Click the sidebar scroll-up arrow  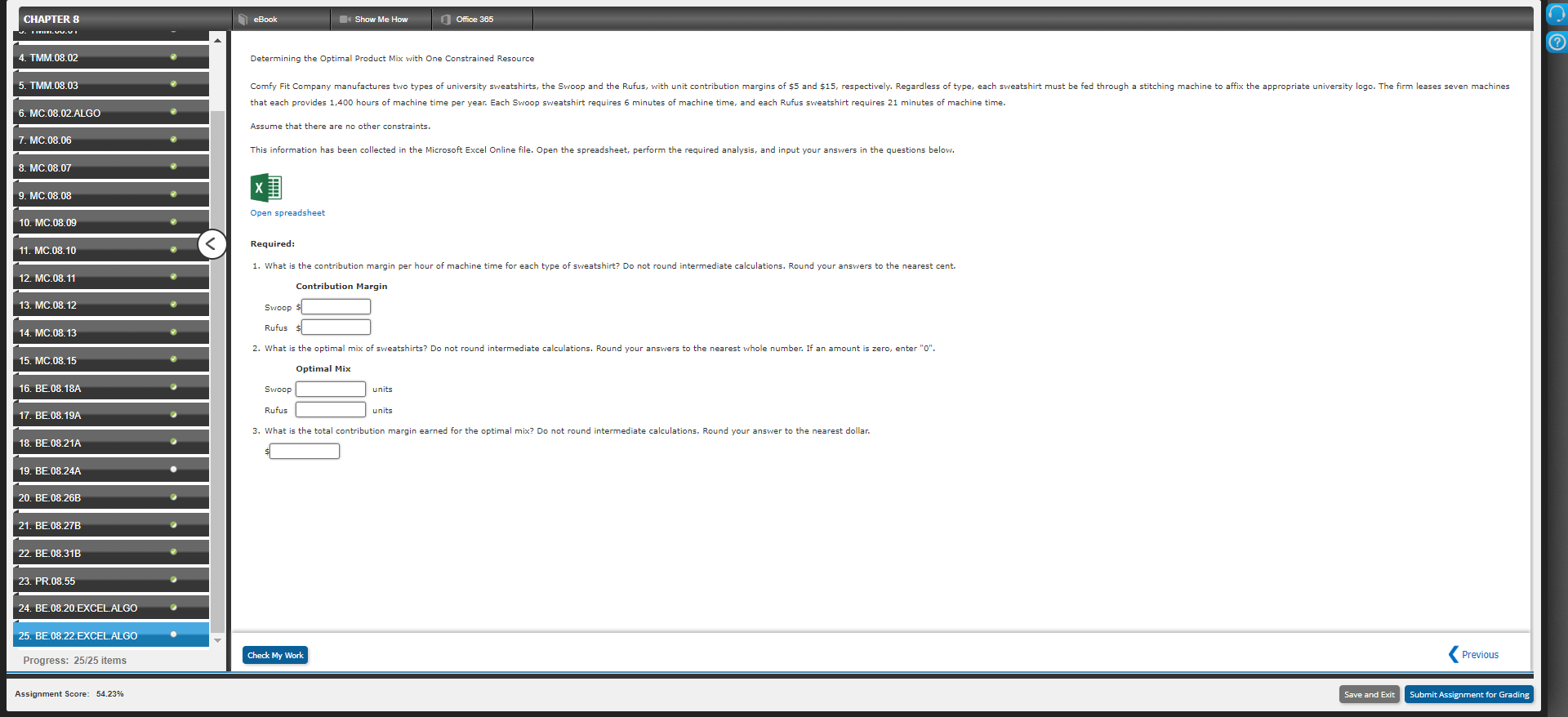217,40
